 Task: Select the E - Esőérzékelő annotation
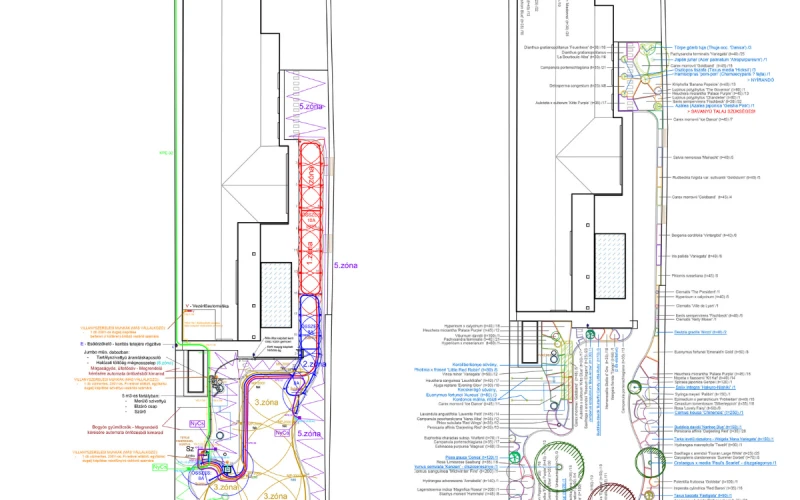pos(144,342)
